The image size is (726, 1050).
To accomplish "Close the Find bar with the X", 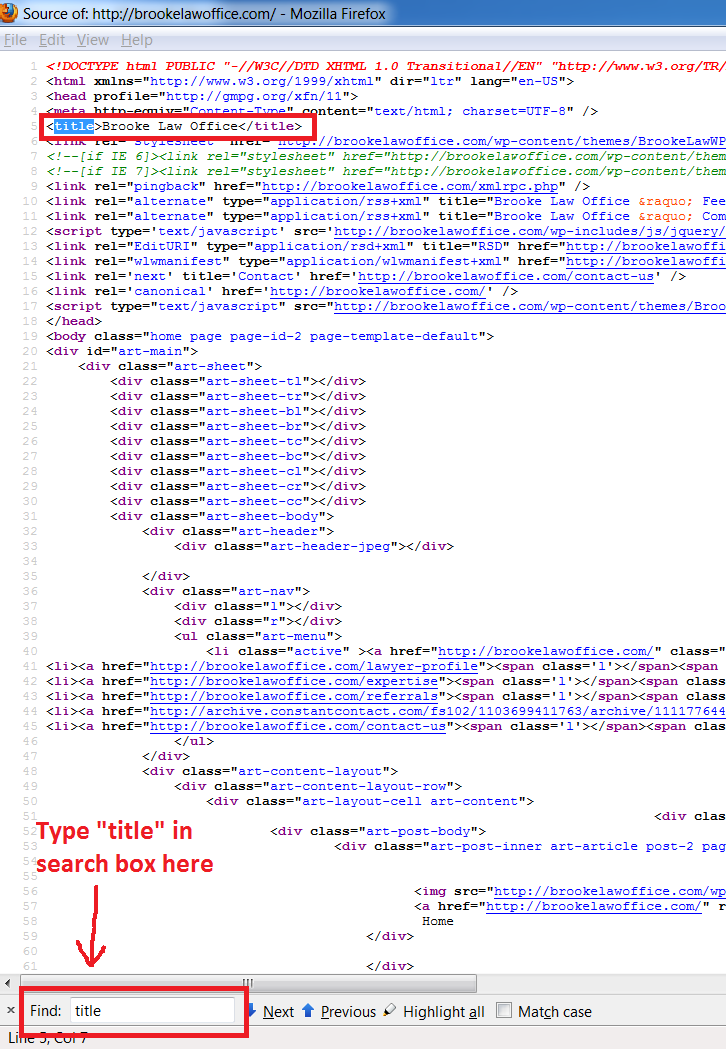I will [x=11, y=1010].
